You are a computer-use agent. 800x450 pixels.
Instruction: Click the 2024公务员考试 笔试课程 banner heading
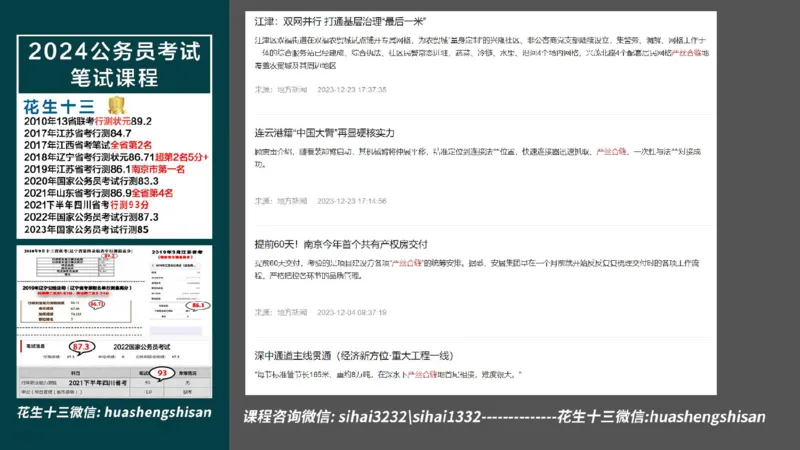point(114,64)
